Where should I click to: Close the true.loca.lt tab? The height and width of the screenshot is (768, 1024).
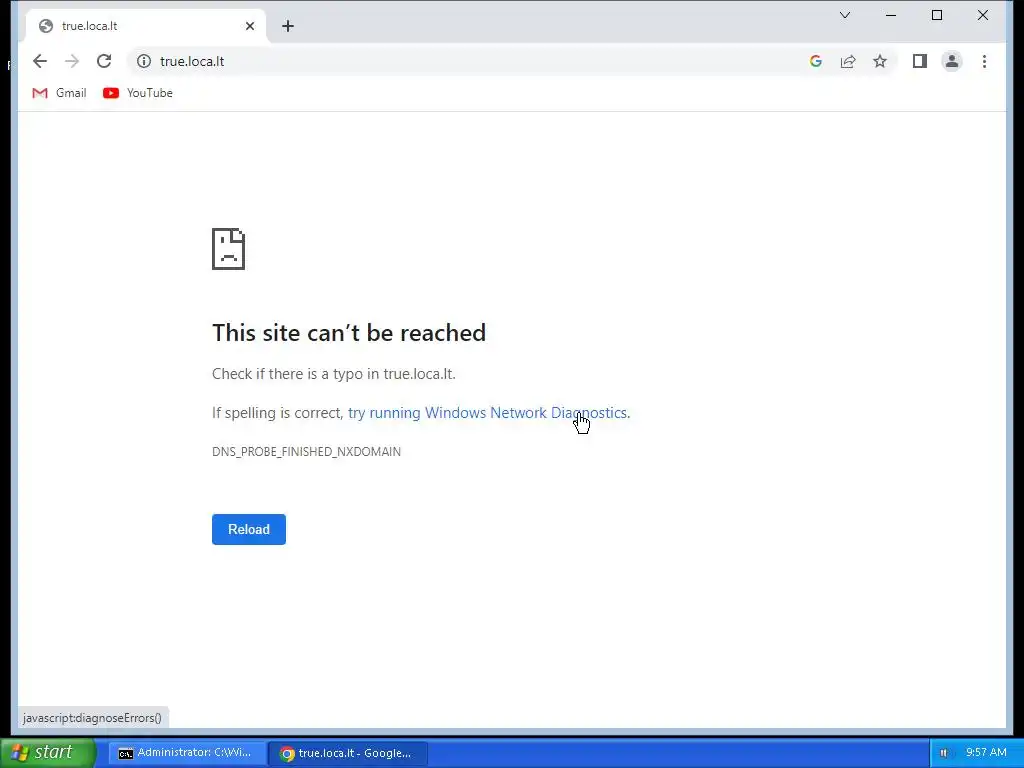click(249, 26)
